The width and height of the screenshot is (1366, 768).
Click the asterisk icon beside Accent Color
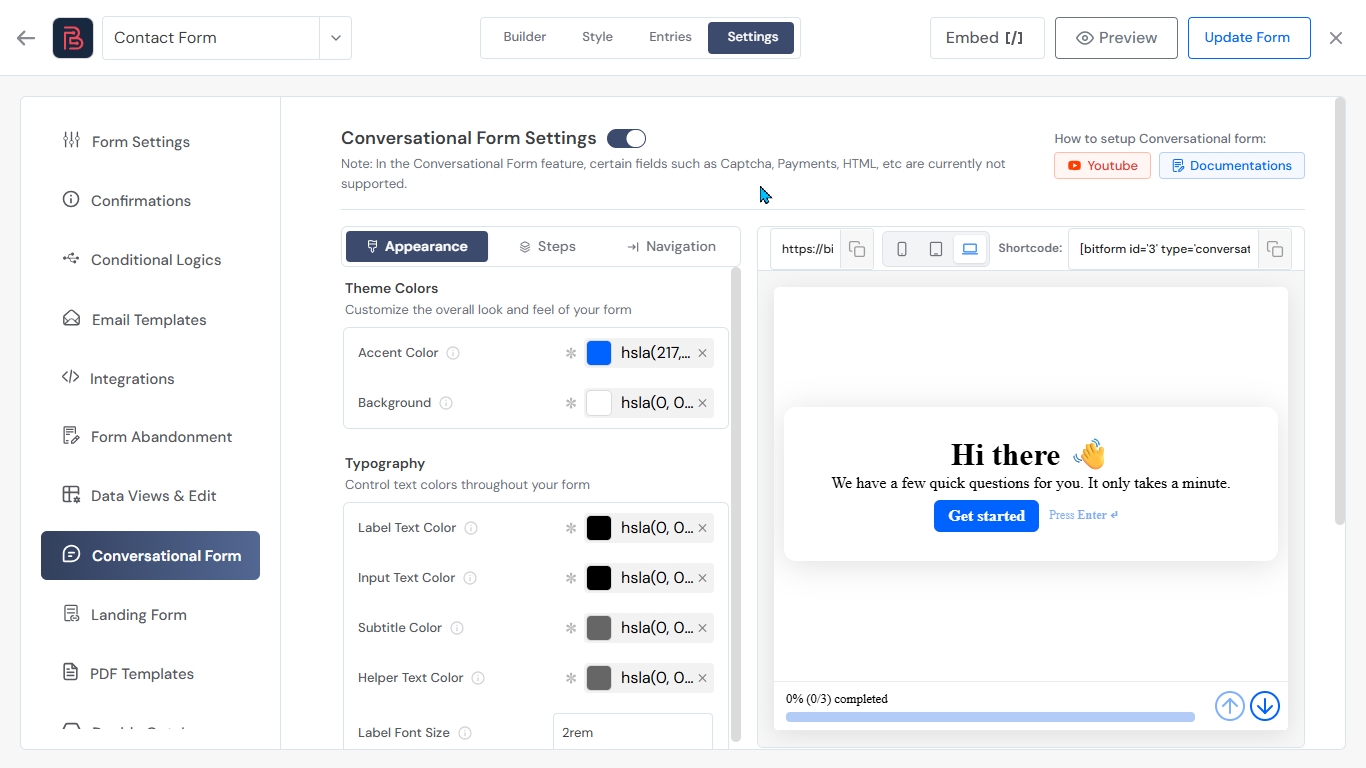(571, 353)
